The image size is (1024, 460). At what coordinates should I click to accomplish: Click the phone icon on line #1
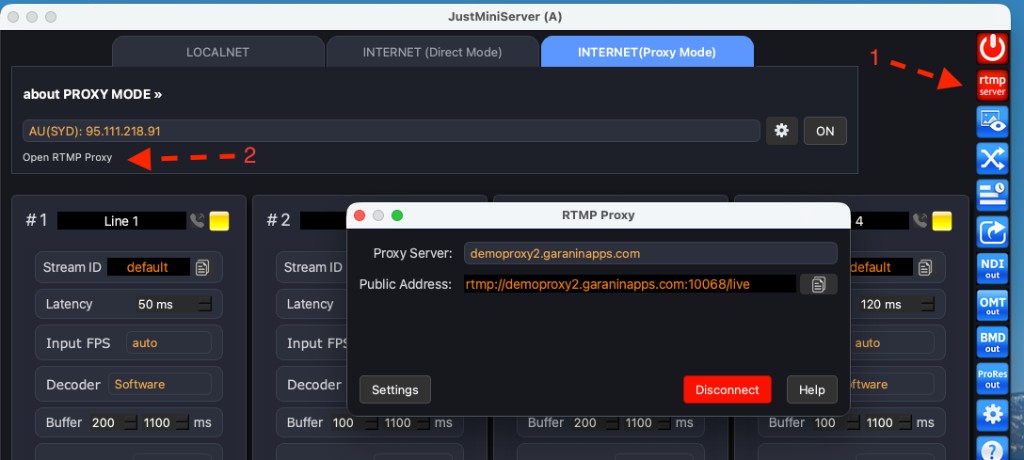point(197,221)
